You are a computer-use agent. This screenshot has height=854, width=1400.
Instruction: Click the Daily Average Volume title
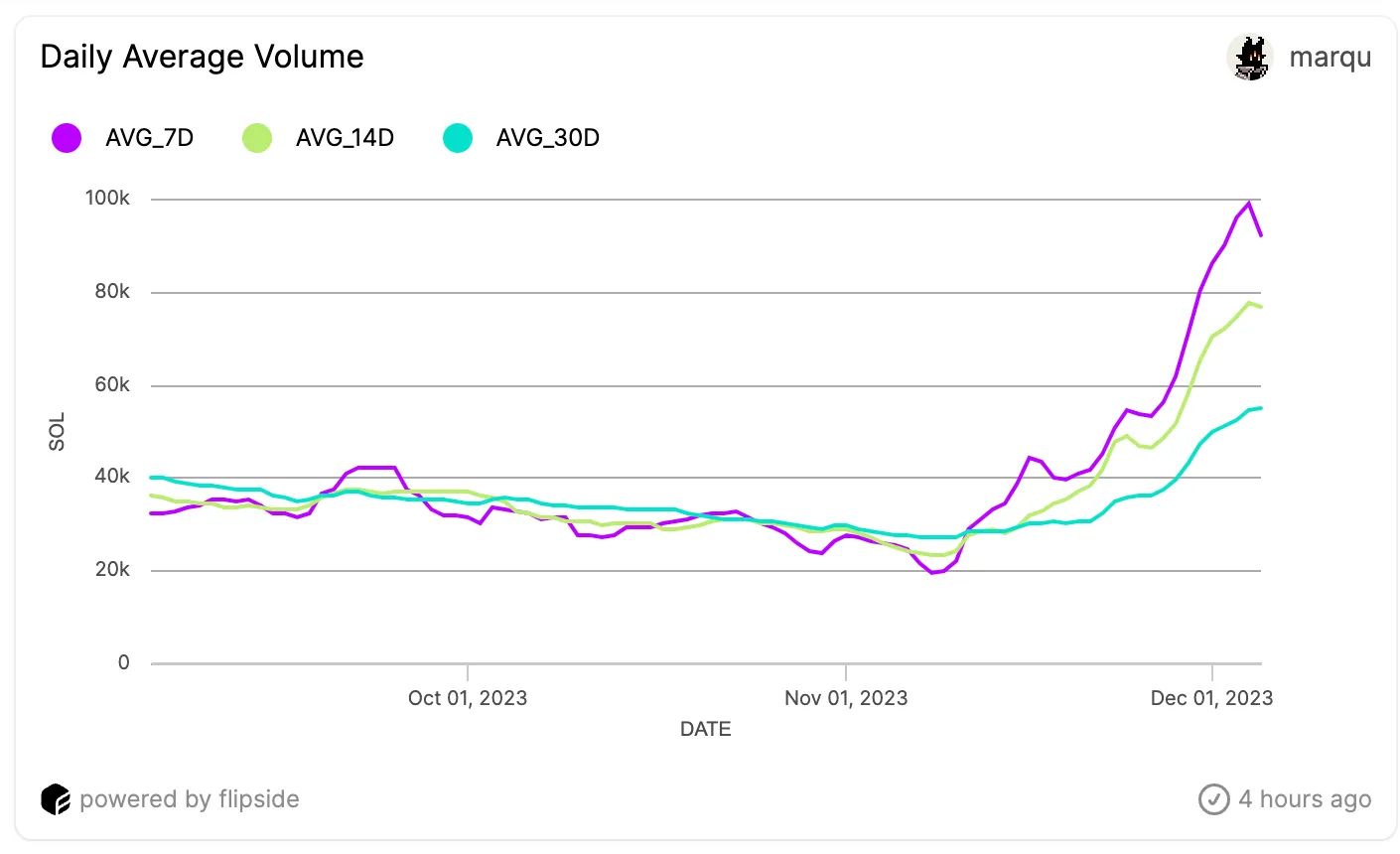click(203, 57)
